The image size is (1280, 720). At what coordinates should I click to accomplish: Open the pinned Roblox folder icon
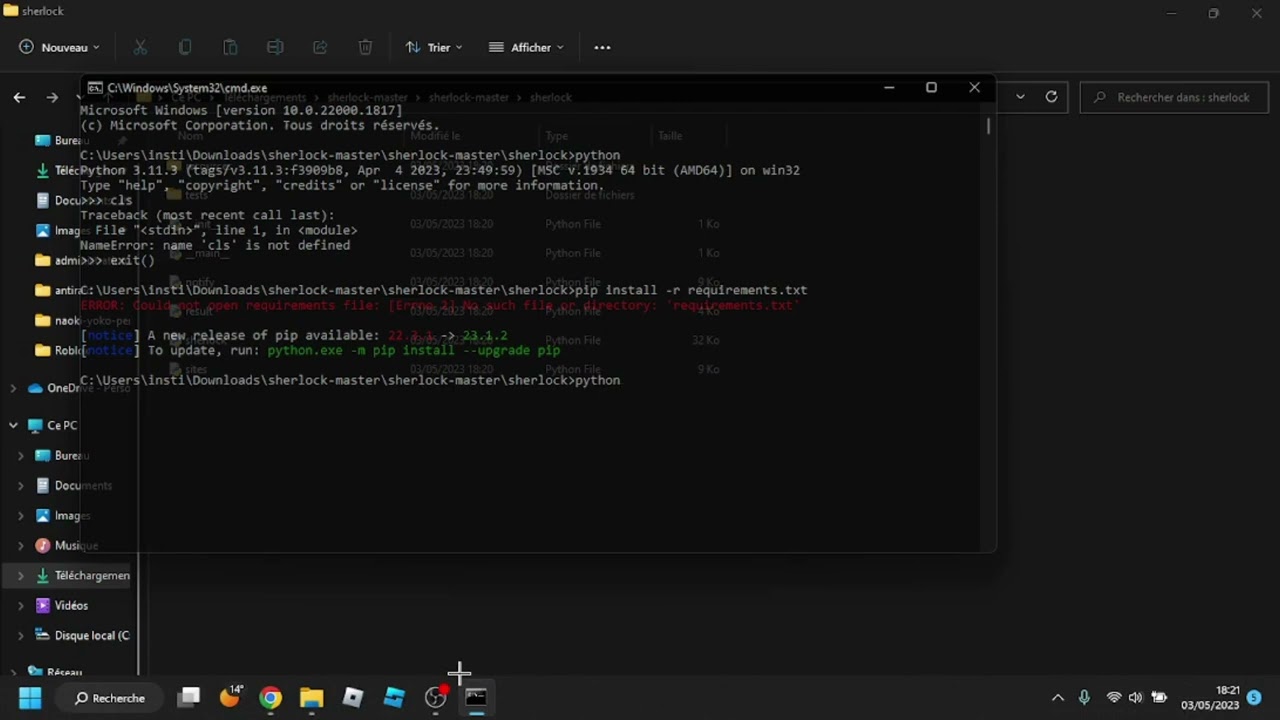click(42, 350)
